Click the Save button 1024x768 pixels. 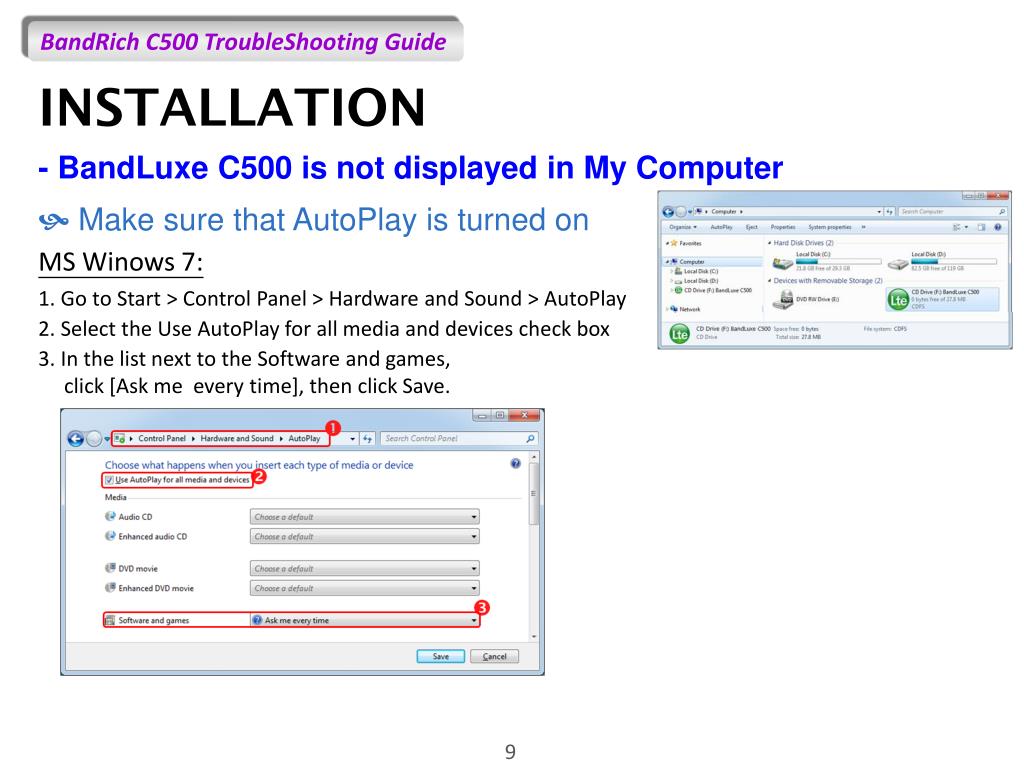[x=441, y=656]
